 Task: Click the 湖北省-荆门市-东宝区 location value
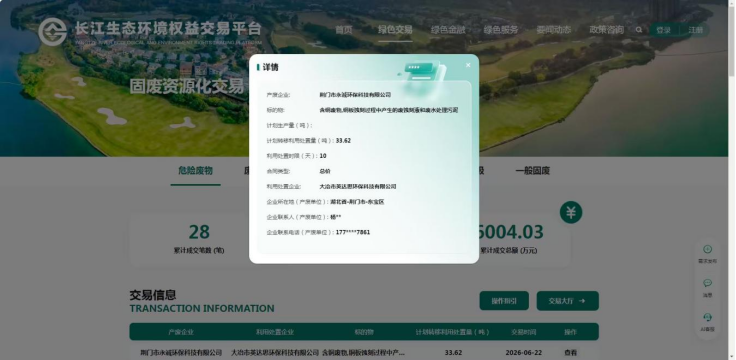(x=357, y=202)
